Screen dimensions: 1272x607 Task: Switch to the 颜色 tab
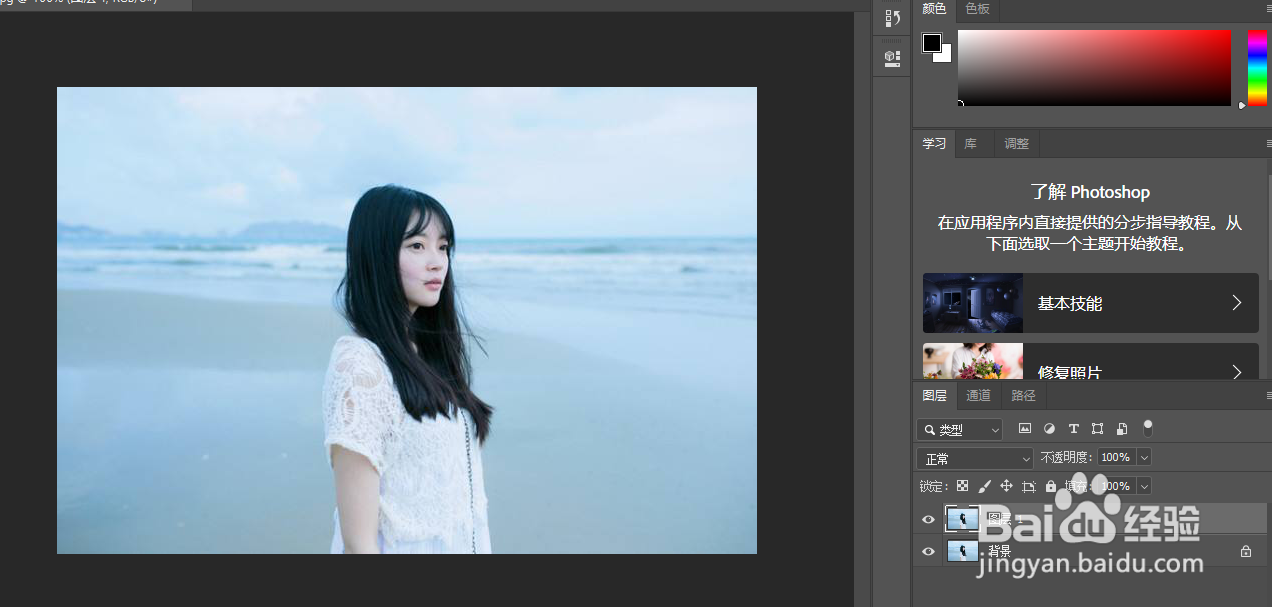[934, 9]
